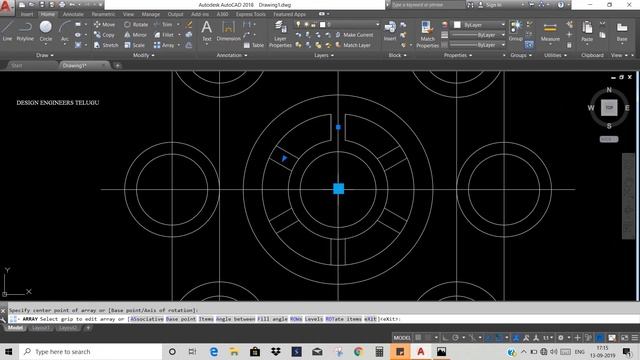
Task: Select the Dimension tool
Action: (229, 31)
